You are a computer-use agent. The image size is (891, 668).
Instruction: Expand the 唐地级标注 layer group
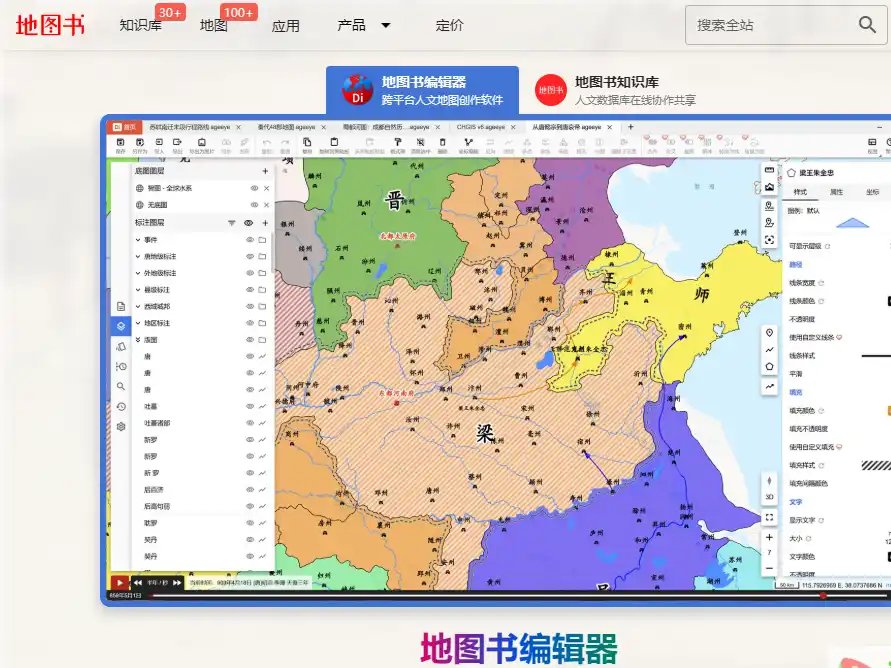click(x=138, y=256)
